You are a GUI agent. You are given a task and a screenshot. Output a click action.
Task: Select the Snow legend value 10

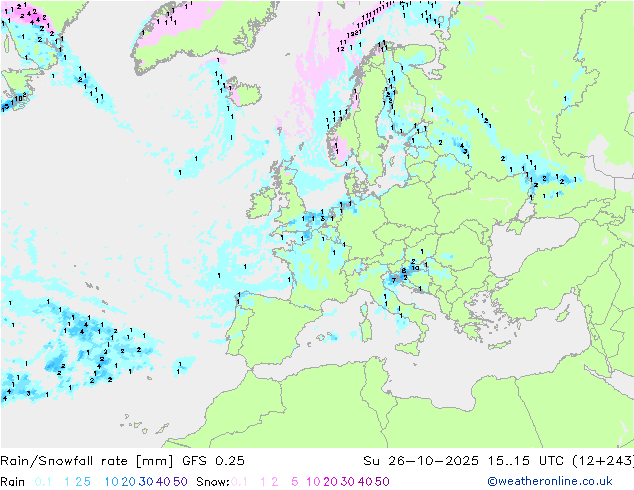[313, 482]
